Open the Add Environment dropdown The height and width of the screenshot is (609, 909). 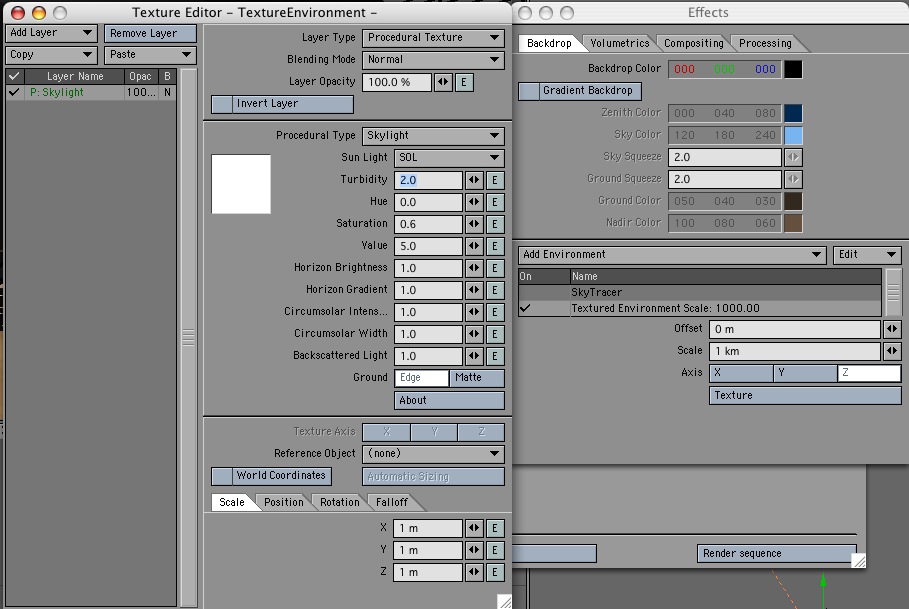[672, 255]
